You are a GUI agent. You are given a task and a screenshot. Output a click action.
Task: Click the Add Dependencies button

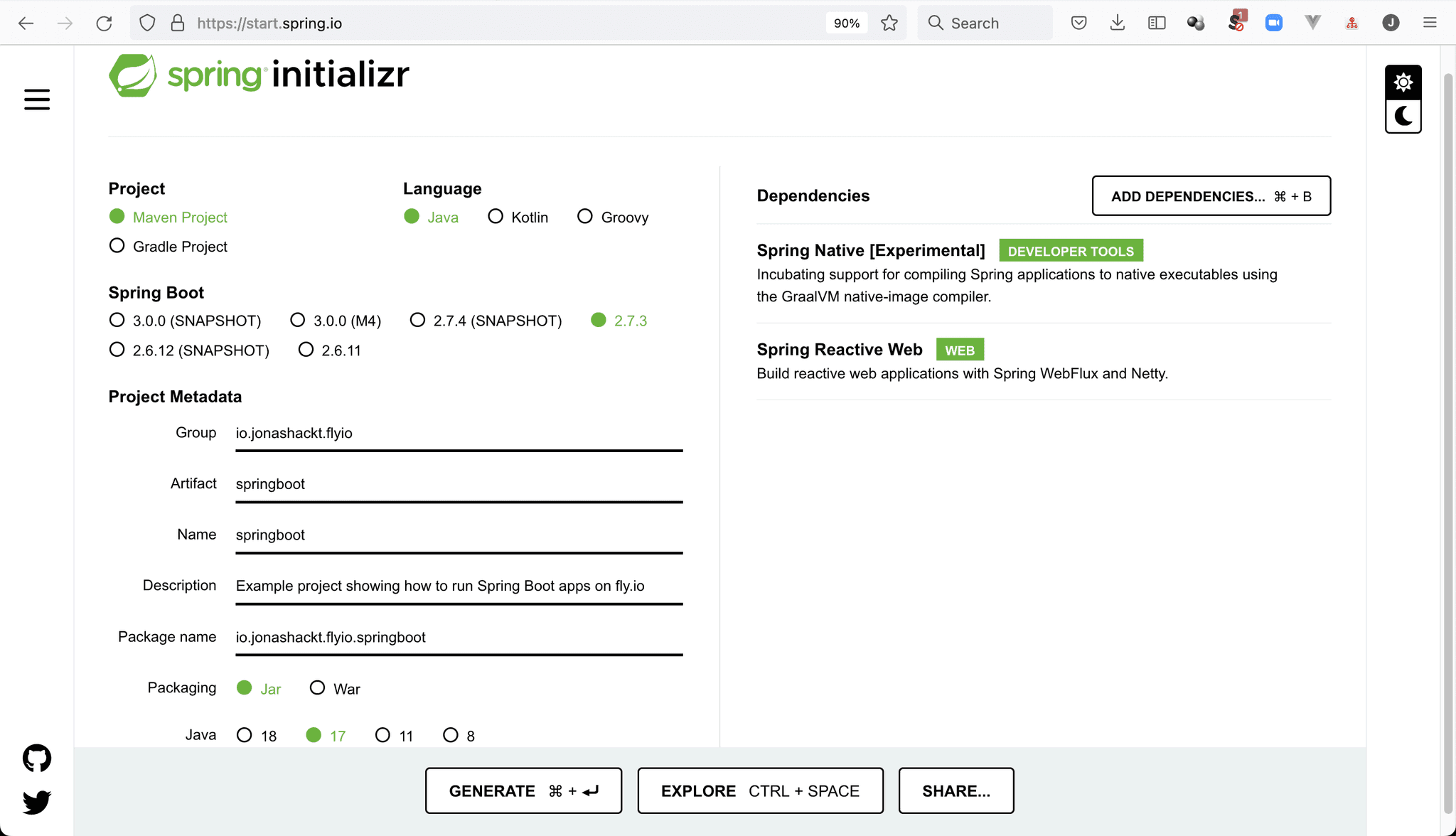(x=1211, y=196)
